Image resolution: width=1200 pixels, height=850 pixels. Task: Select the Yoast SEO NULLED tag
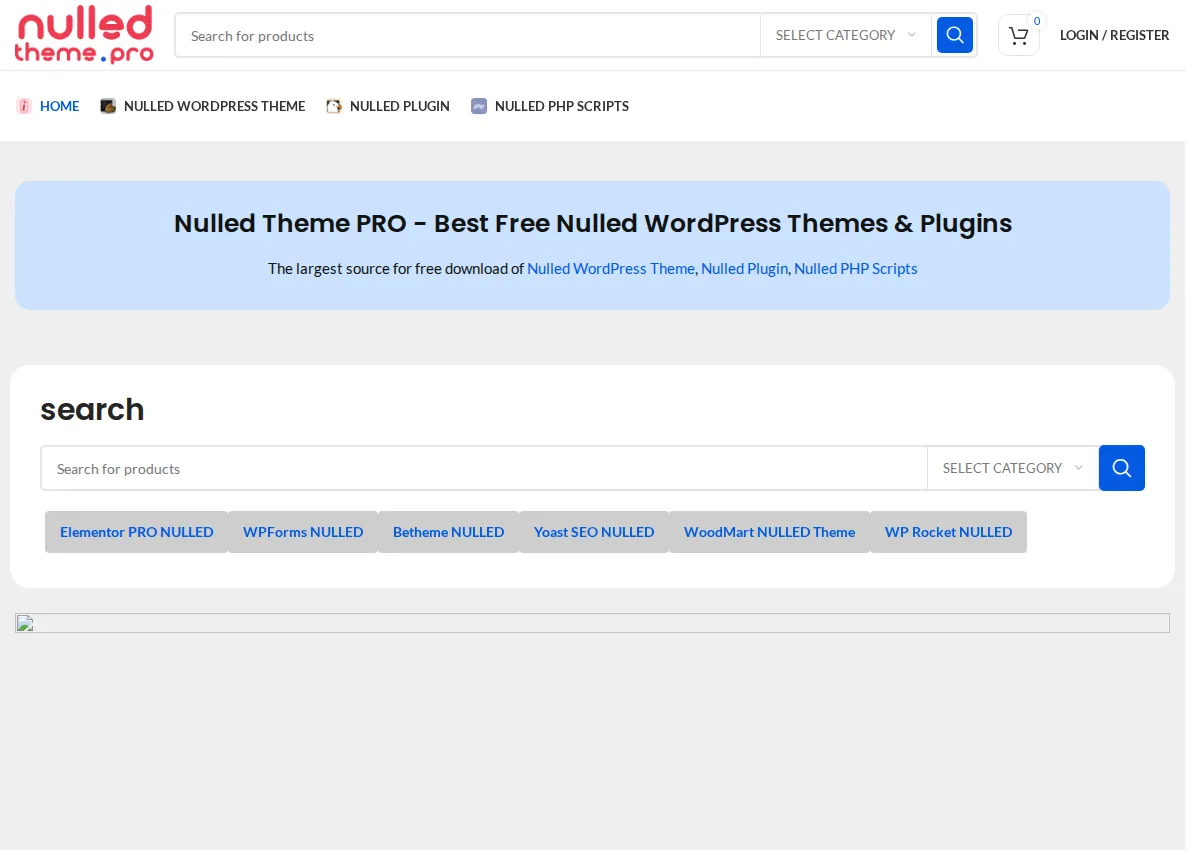coord(594,532)
